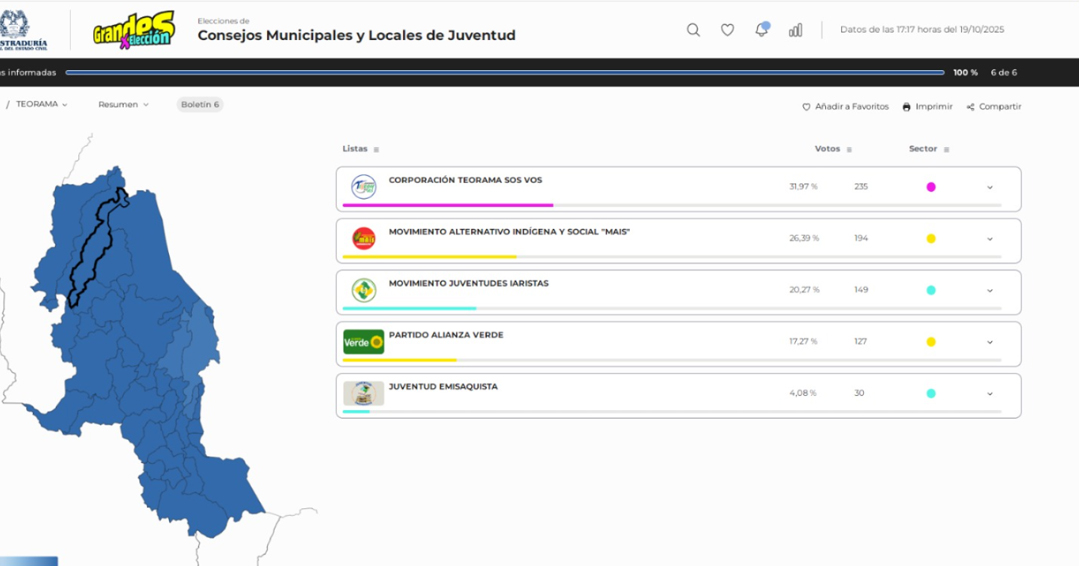Click the 'Sector' column header
Screen dimensions: 1080x566
tap(923, 149)
